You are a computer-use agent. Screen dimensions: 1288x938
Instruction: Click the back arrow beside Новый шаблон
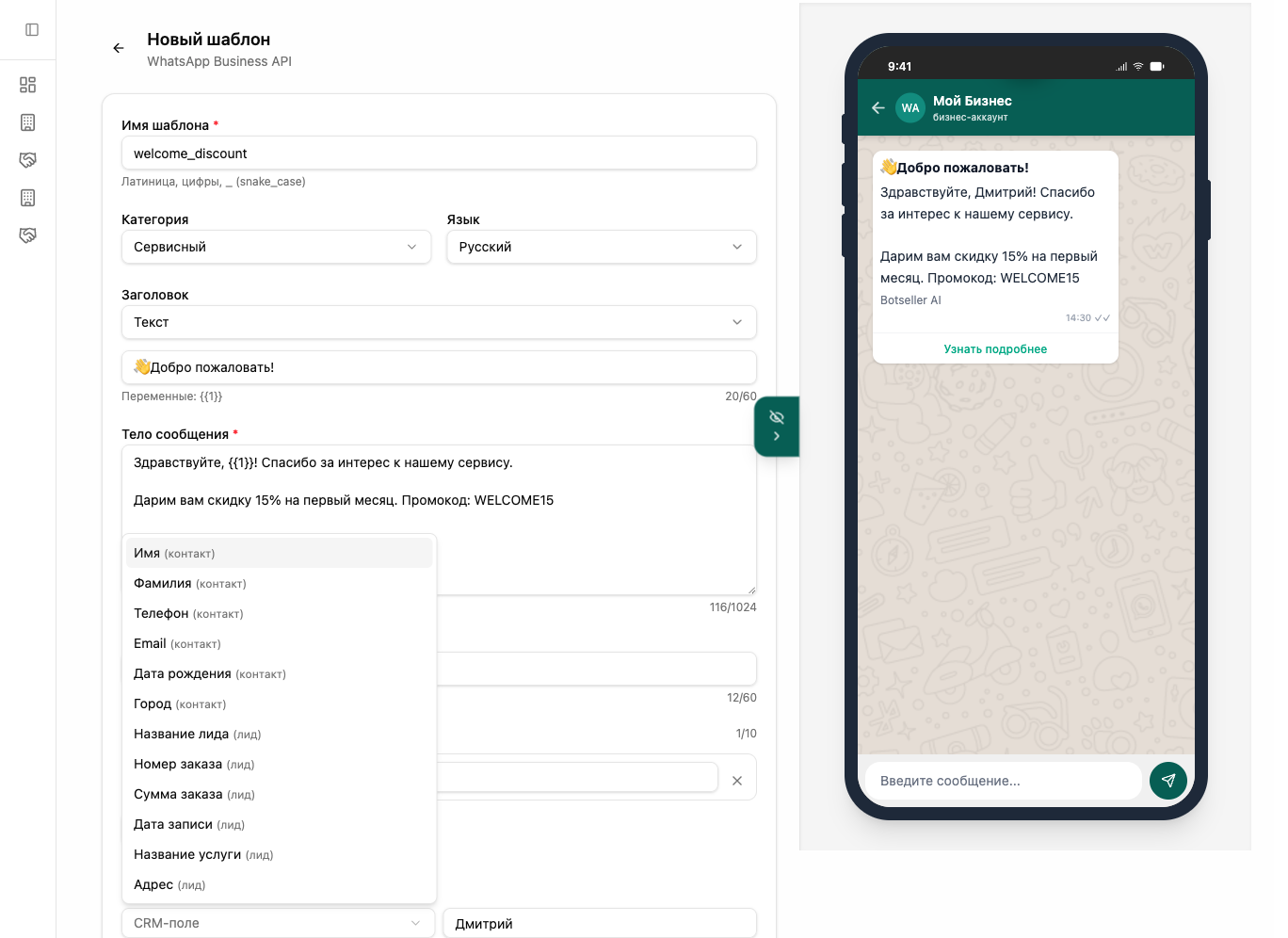(x=119, y=48)
